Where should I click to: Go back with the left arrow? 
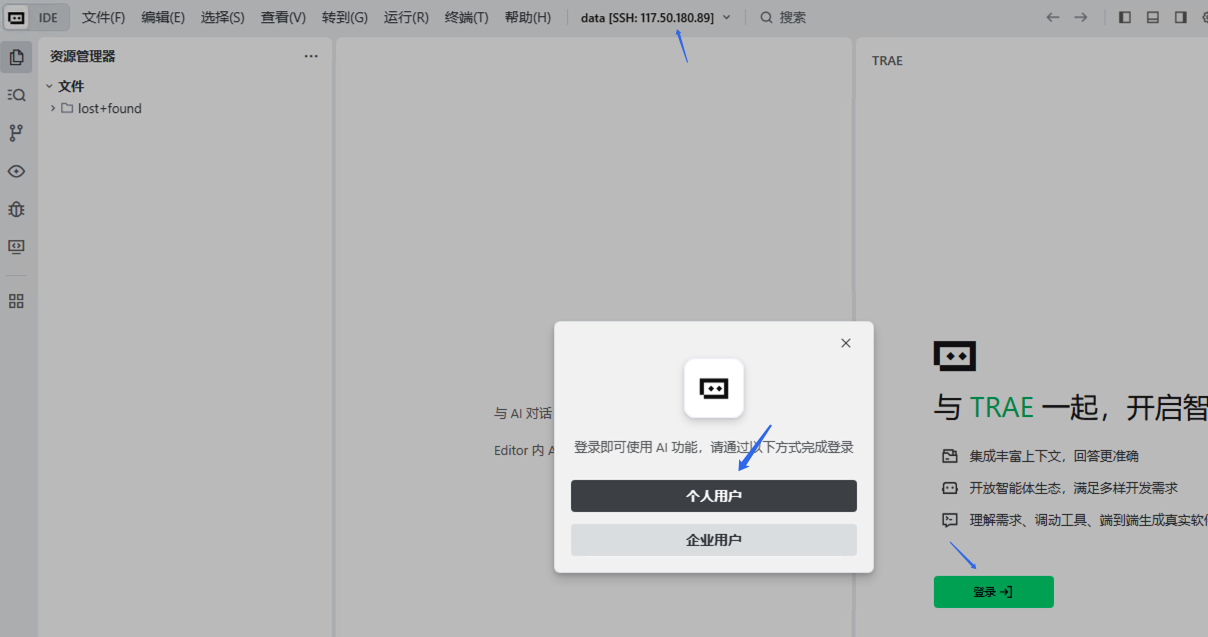1052,17
